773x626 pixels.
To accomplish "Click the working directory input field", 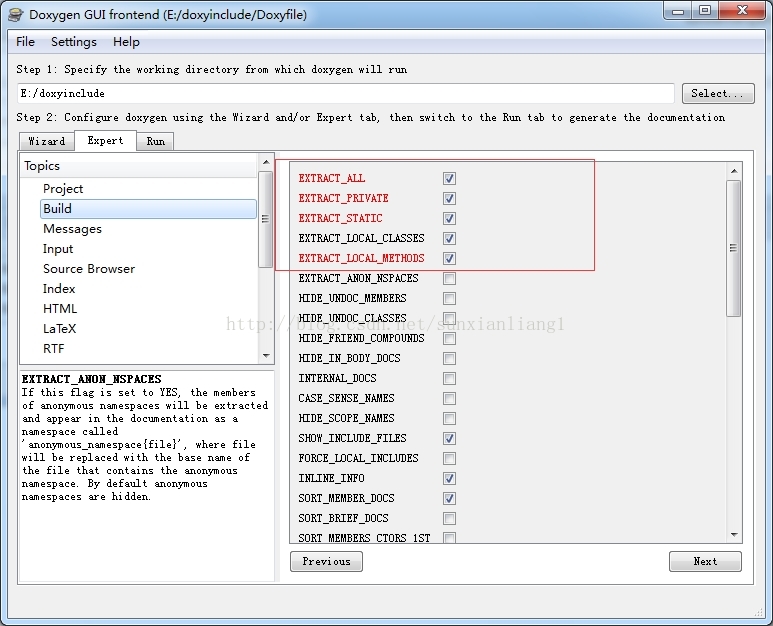I will 346,93.
